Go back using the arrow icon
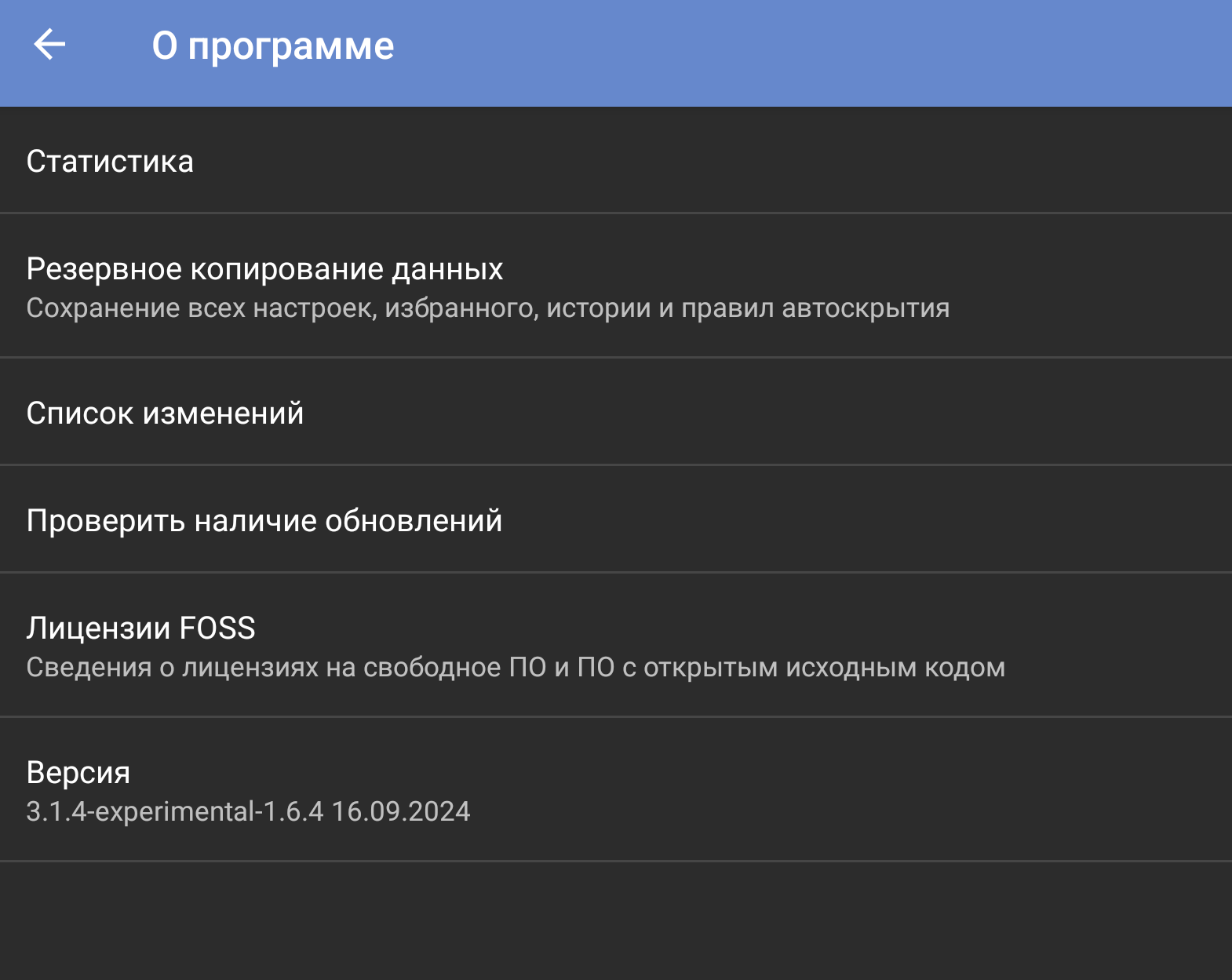Viewport: 1232px width, 980px height. 49,45
